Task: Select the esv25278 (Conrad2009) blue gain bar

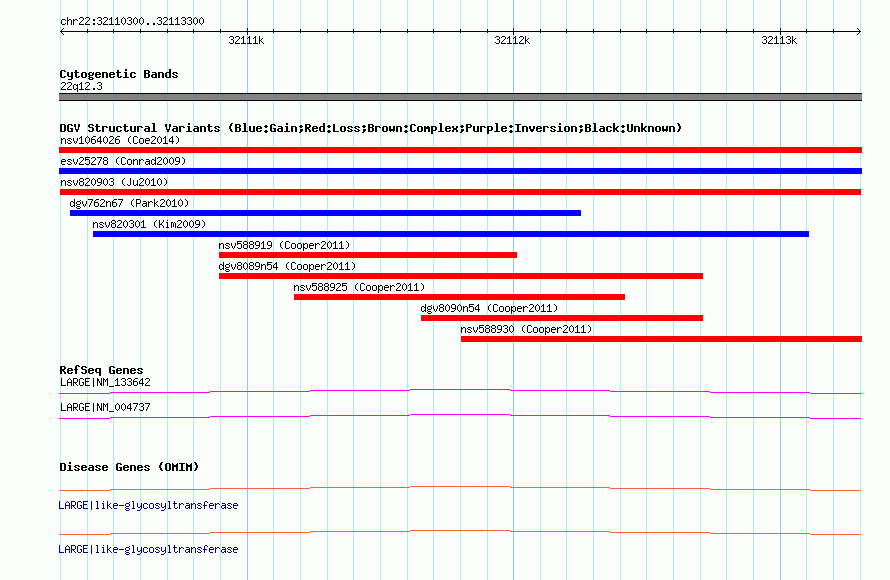Action: point(460,171)
